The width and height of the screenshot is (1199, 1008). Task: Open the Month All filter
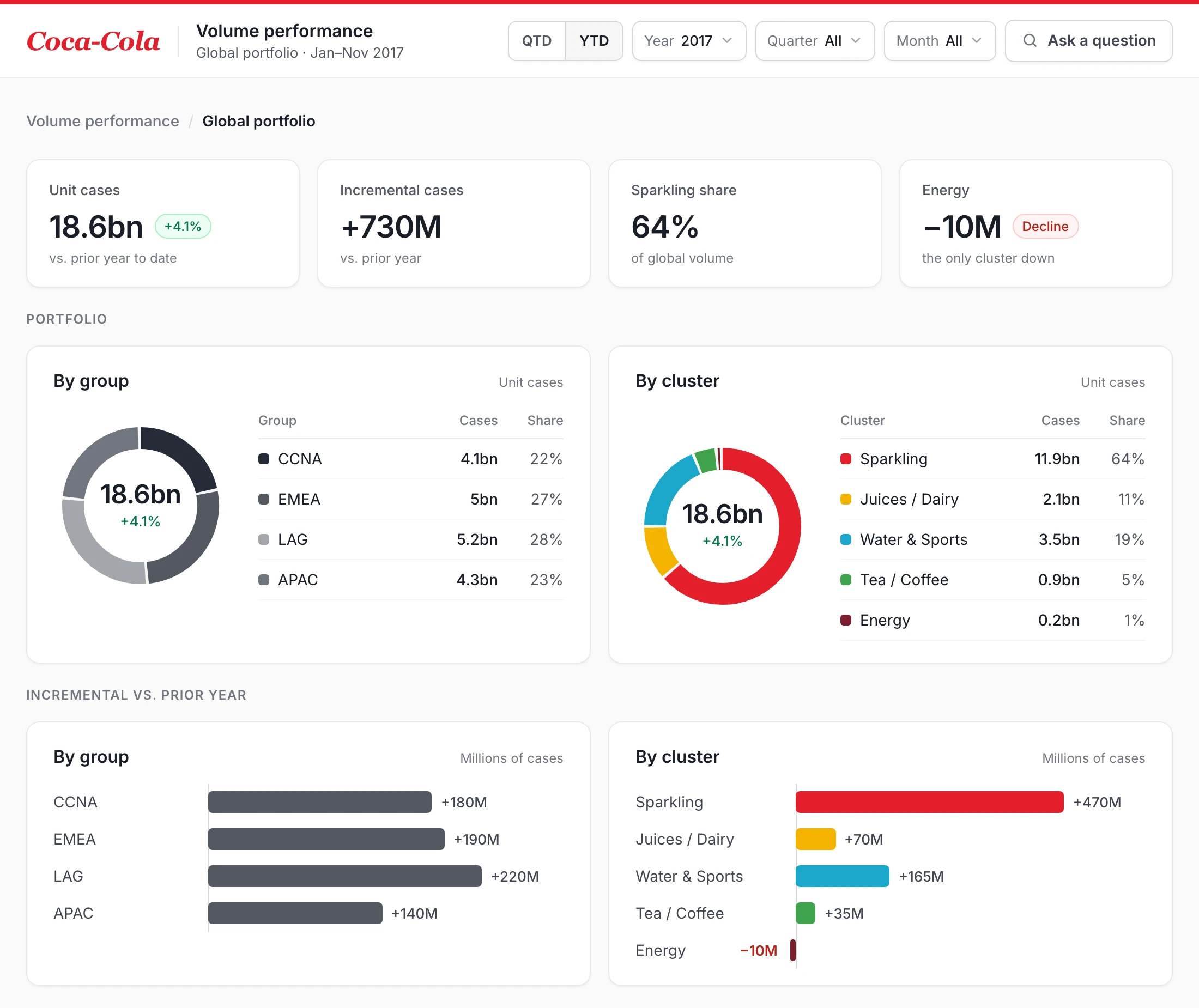point(940,40)
